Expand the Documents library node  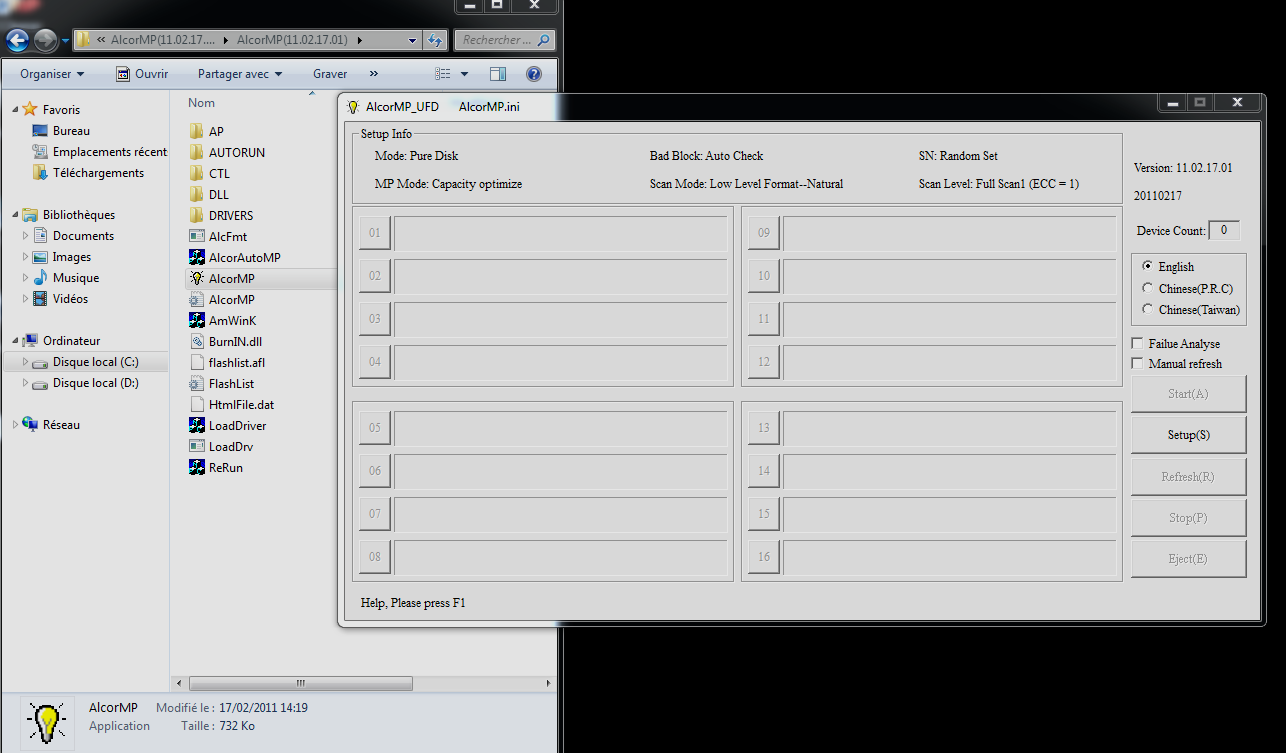click(x=25, y=236)
